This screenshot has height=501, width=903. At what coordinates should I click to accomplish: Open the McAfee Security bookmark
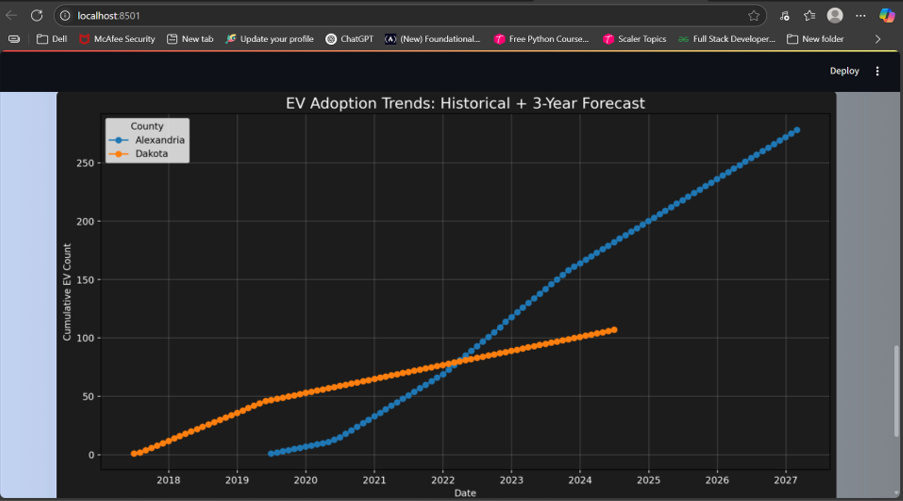coord(117,39)
